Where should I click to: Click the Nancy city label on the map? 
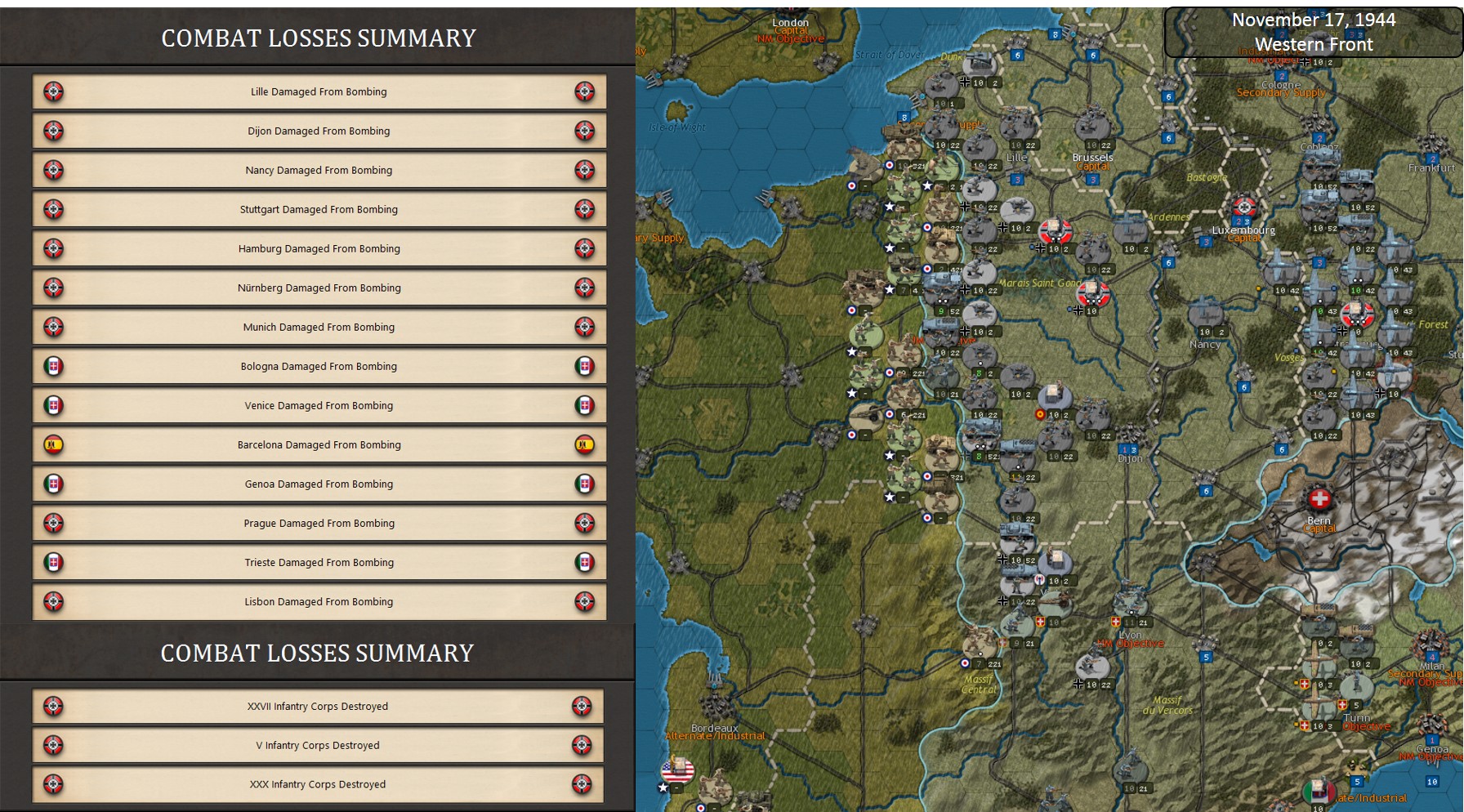point(1205,344)
